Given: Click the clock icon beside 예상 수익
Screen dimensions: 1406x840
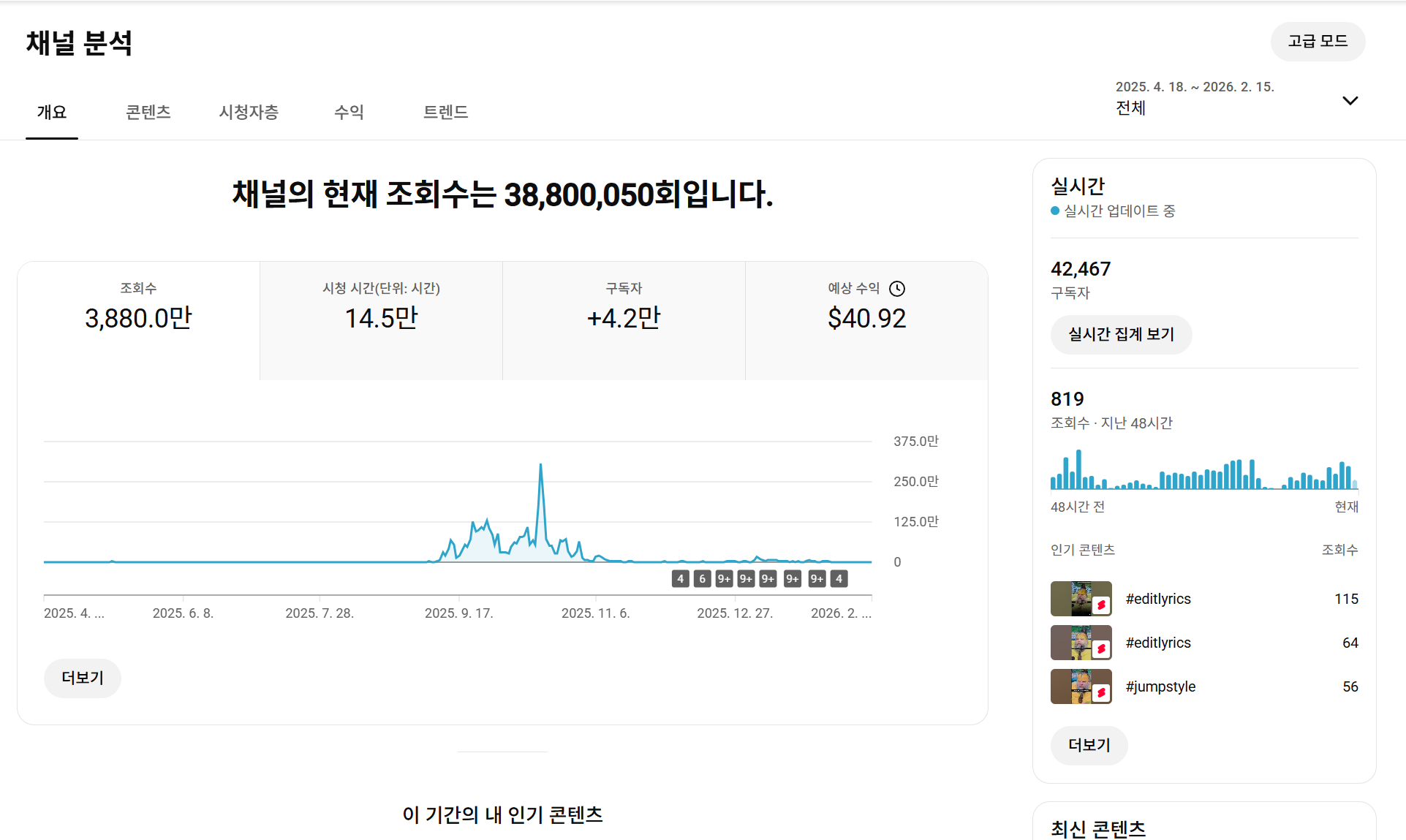Looking at the screenshot, I should [x=897, y=289].
